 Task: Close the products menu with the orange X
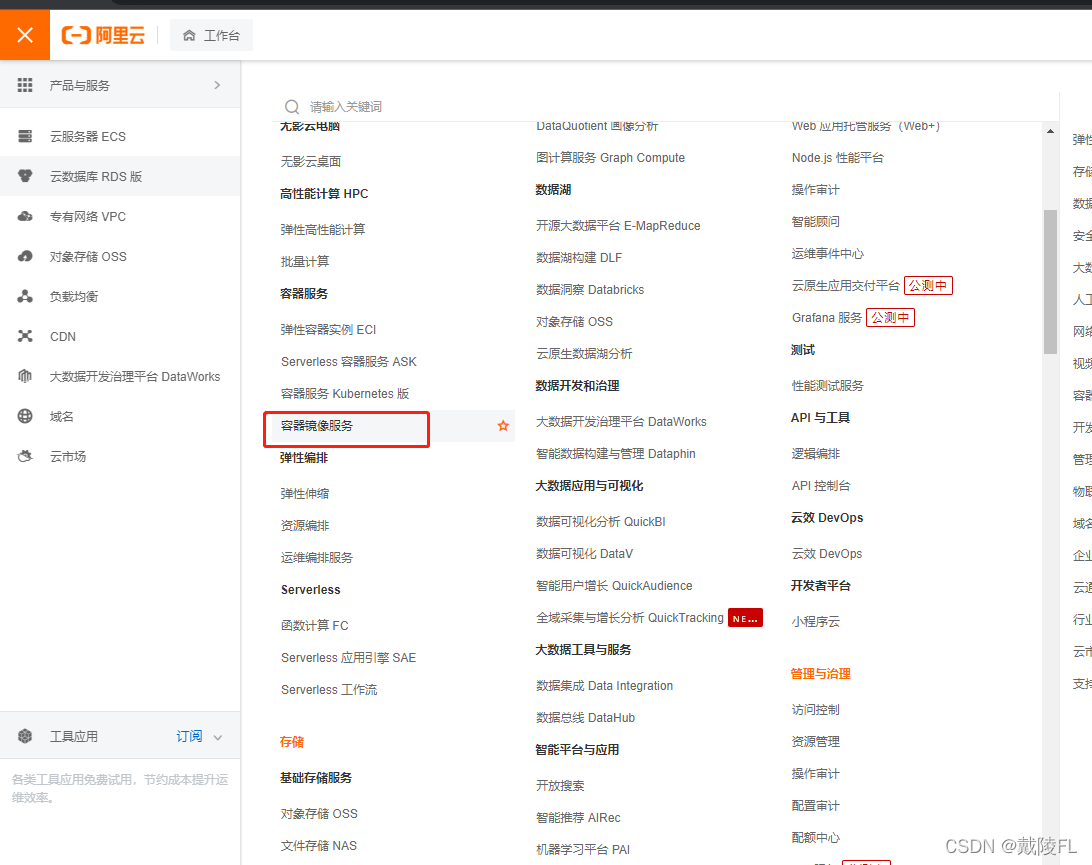coord(25,35)
